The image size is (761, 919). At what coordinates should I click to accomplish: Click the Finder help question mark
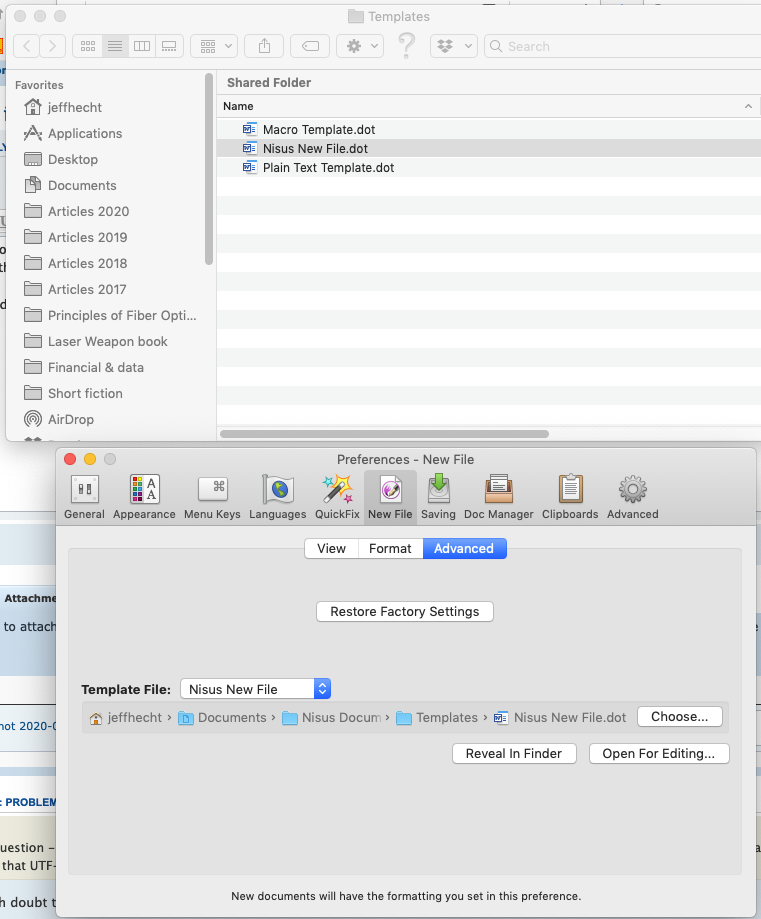pyautogui.click(x=406, y=46)
